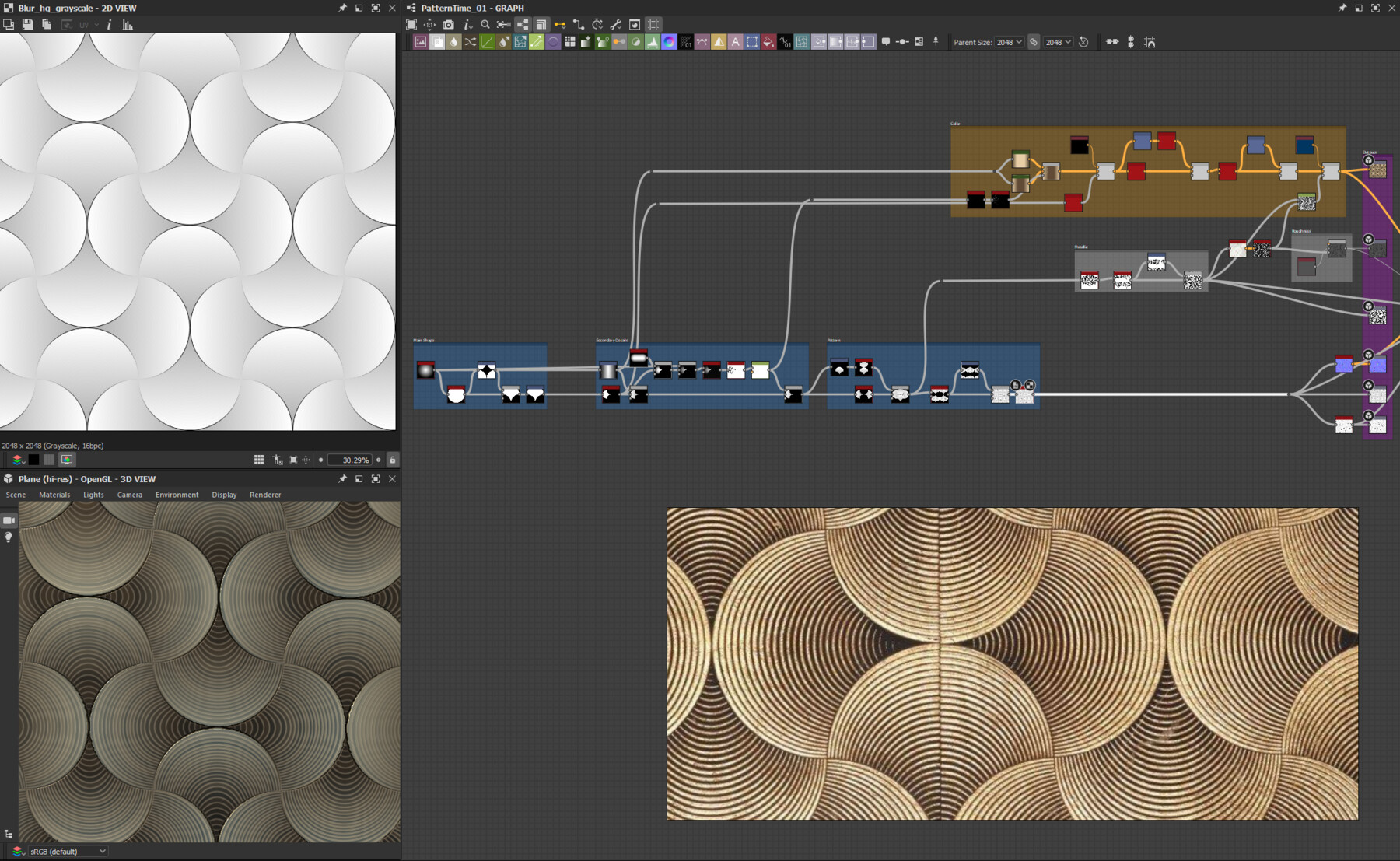Pin the Blur_hq_grayscale 2D view panel
The image size is (1400, 861).
point(342,8)
